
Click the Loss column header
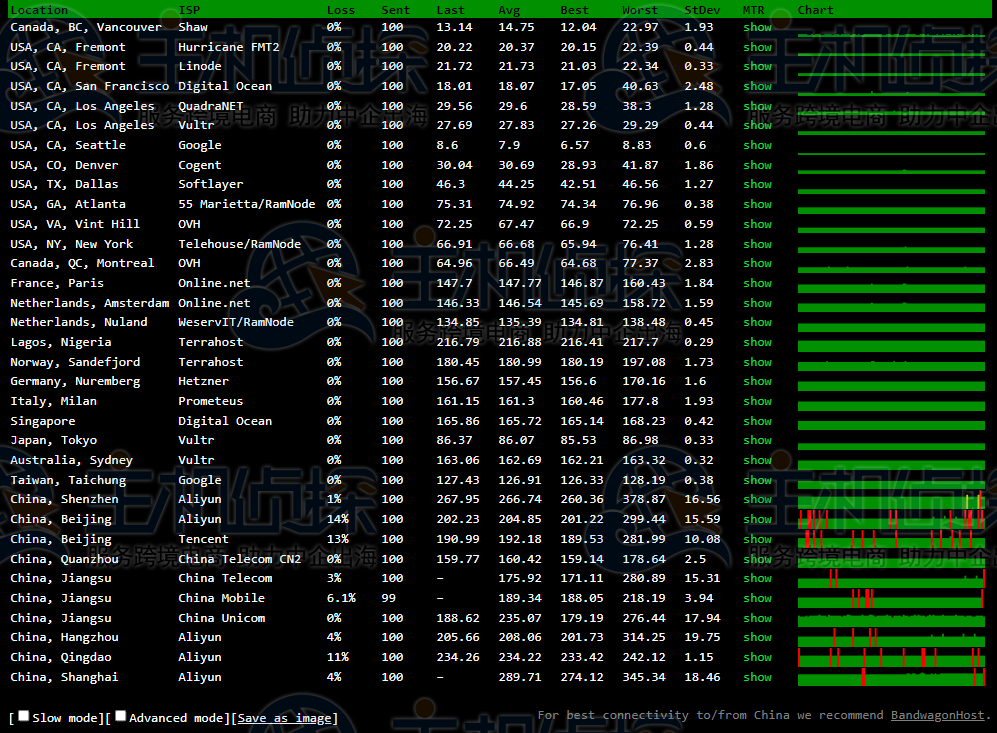point(340,10)
